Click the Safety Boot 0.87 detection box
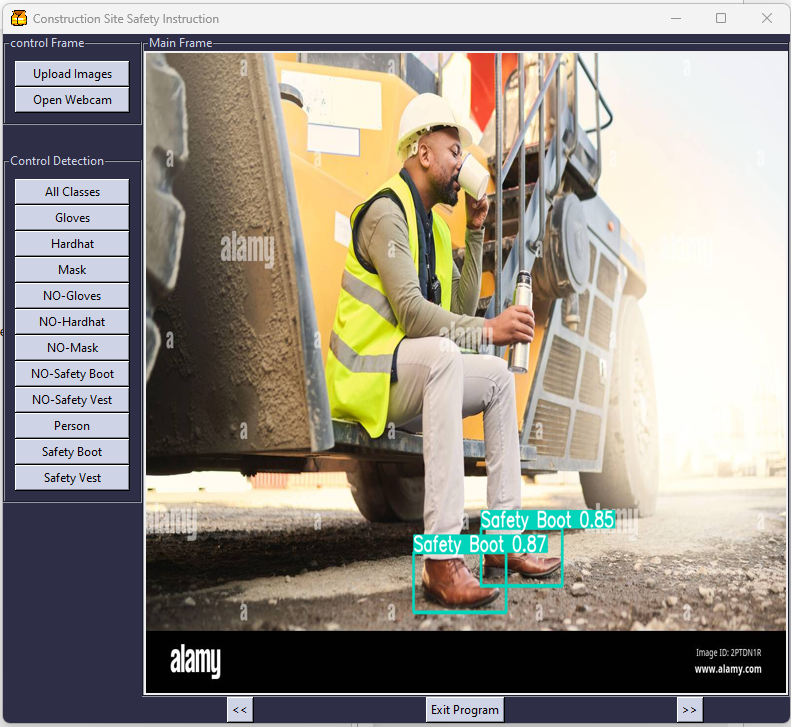This screenshot has height=727, width=791. [x=459, y=582]
